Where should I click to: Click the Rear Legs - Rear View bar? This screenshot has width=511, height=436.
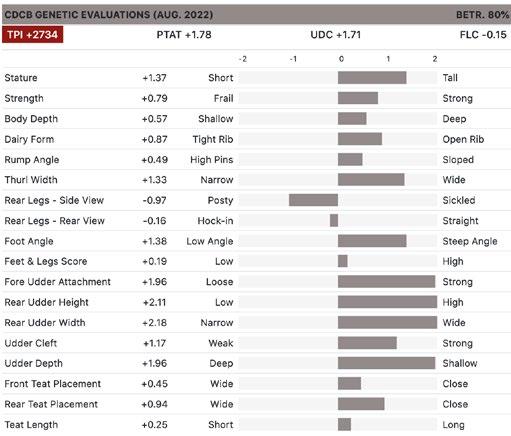[334, 220]
